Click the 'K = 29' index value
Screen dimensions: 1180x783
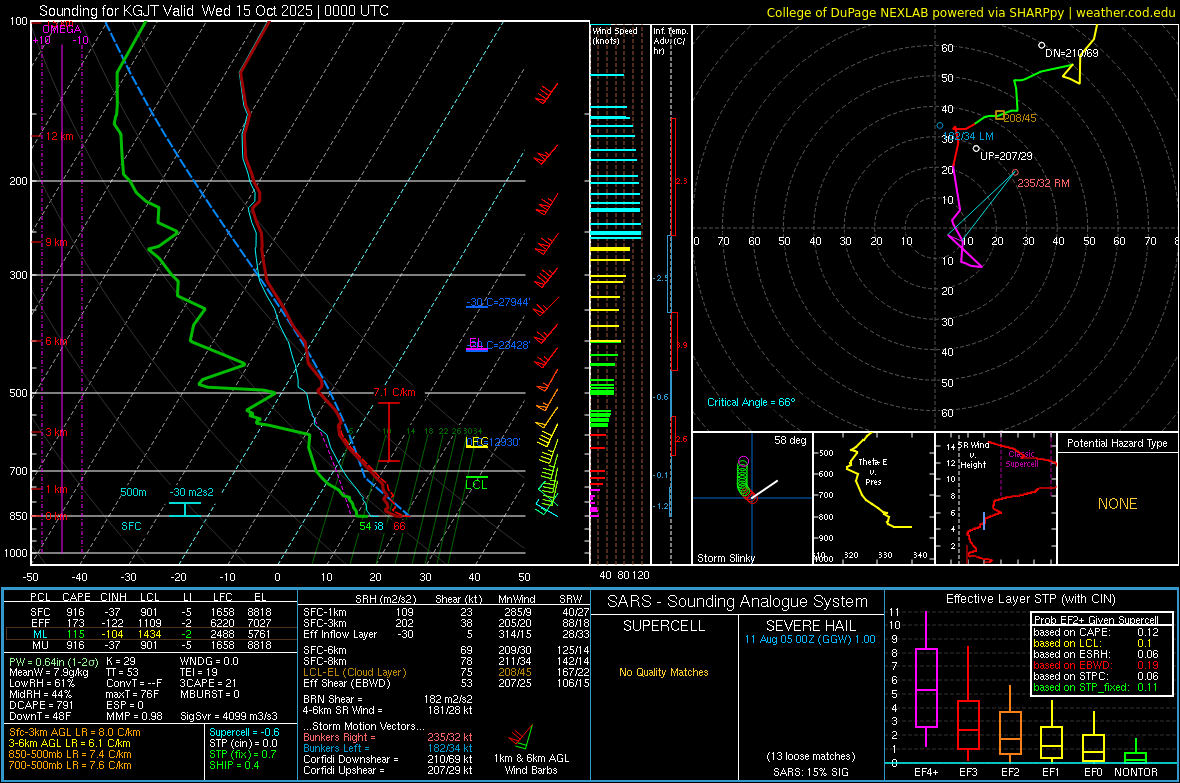click(120, 662)
